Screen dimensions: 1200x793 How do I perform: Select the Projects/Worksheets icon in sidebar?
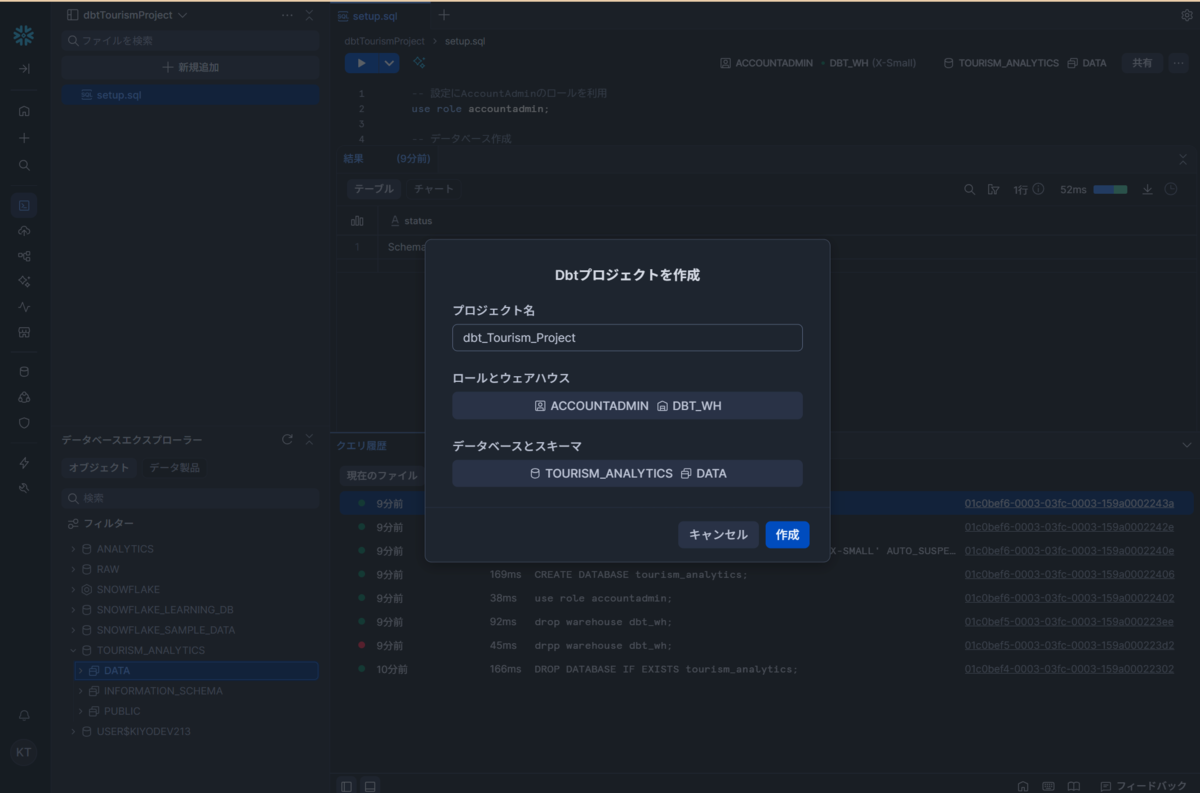(24, 205)
